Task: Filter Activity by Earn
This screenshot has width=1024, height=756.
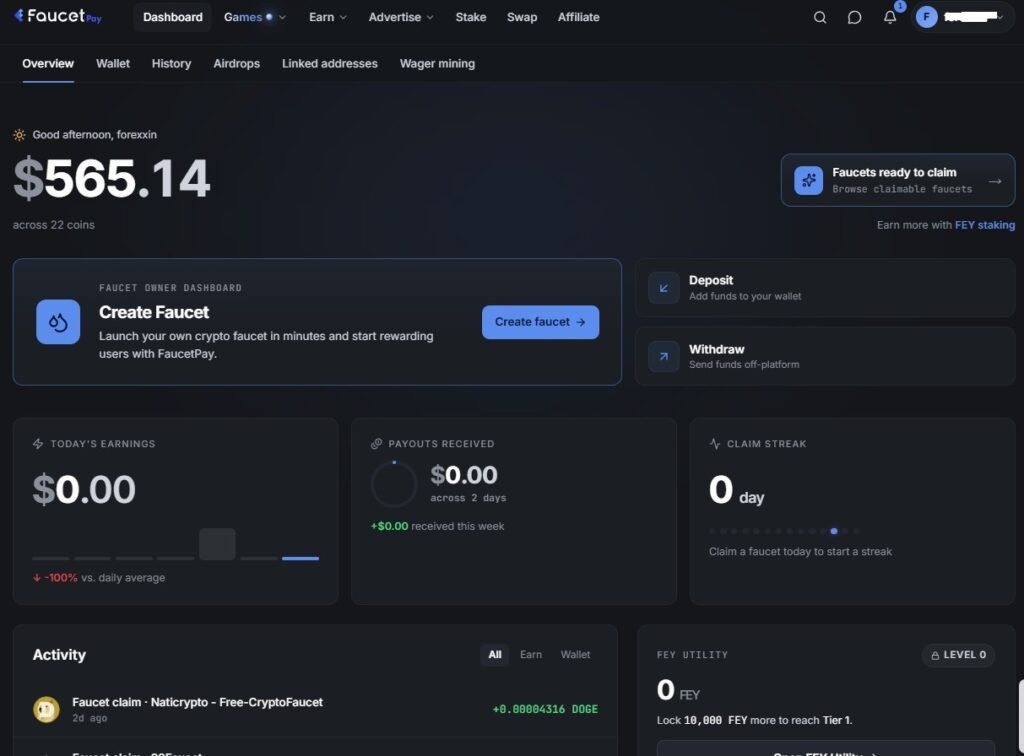Action: pyautogui.click(x=531, y=654)
